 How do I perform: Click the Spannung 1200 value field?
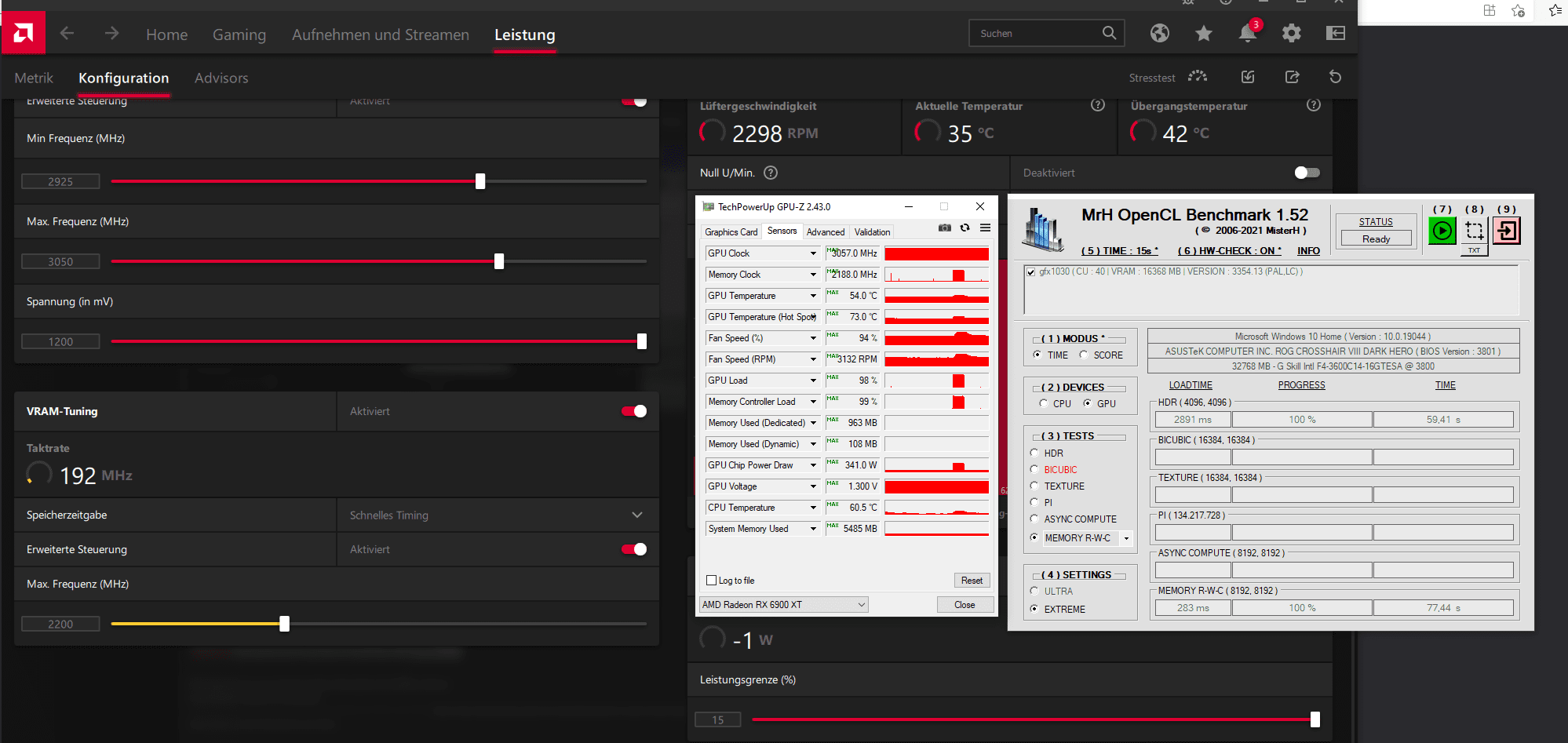coord(60,341)
